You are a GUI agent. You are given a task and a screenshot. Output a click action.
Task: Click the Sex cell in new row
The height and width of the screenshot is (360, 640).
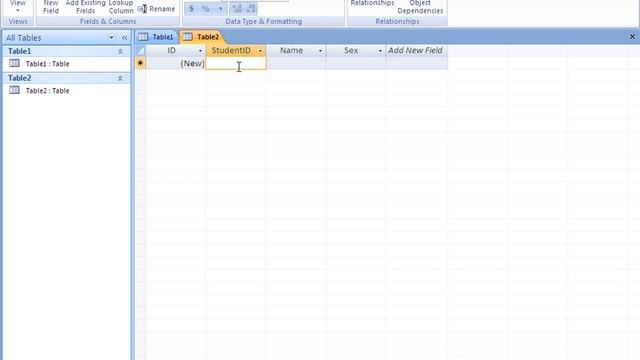coord(356,63)
